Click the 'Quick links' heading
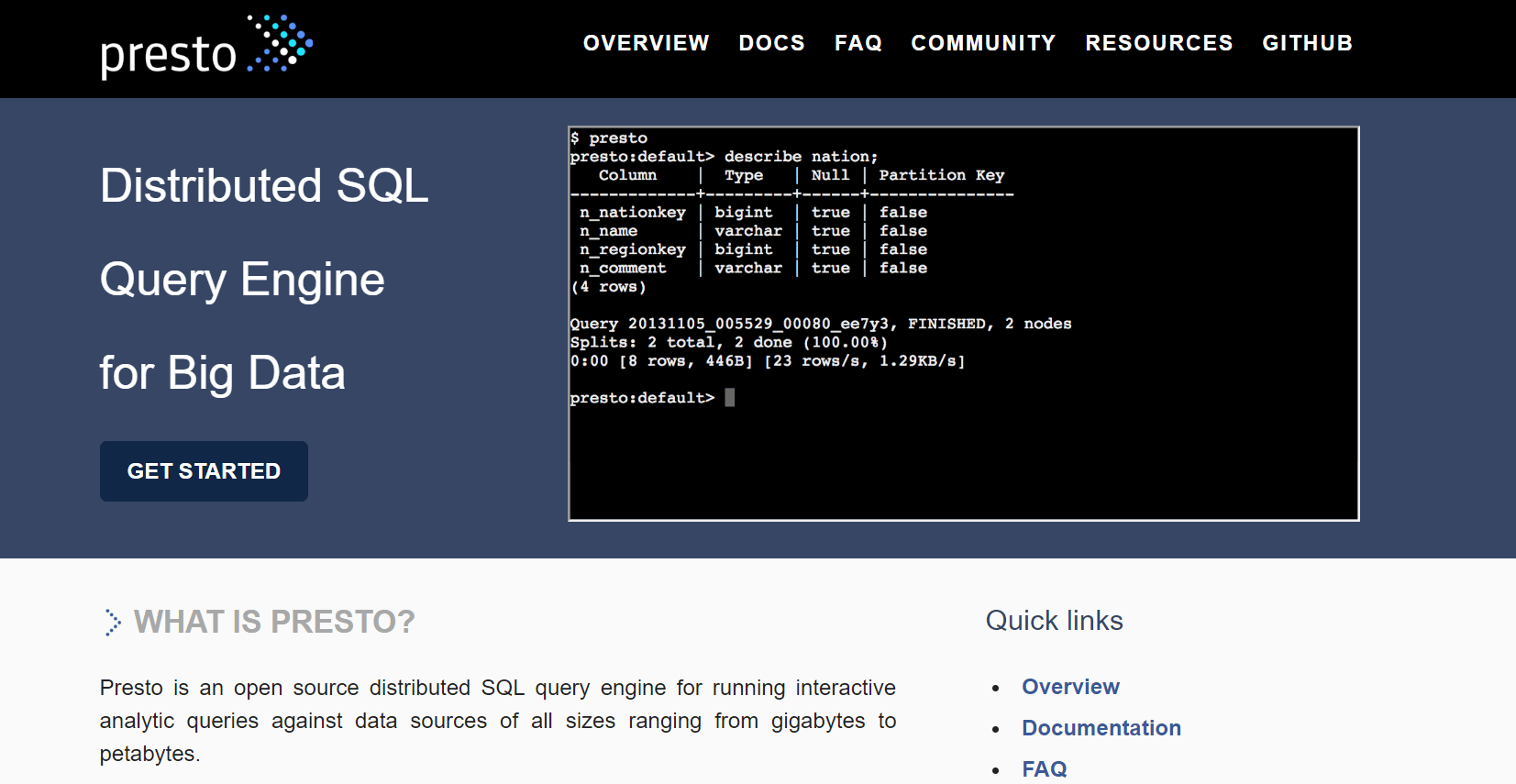The width and height of the screenshot is (1516, 784). coord(1054,621)
